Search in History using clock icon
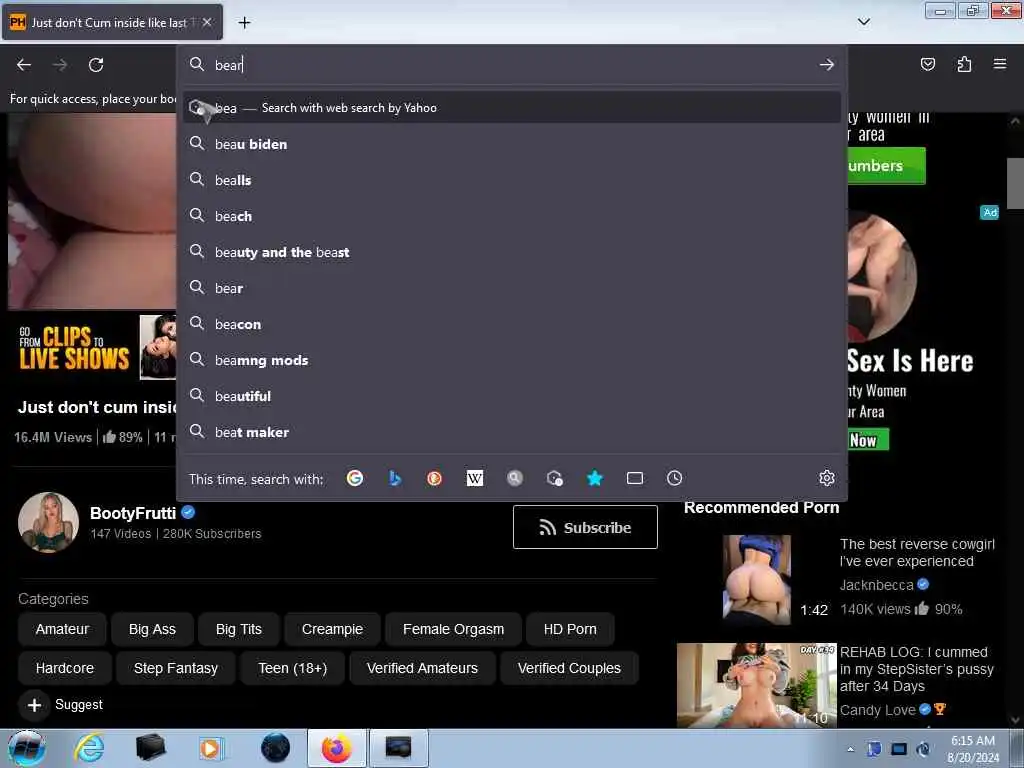This screenshot has width=1024, height=768. (x=675, y=478)
